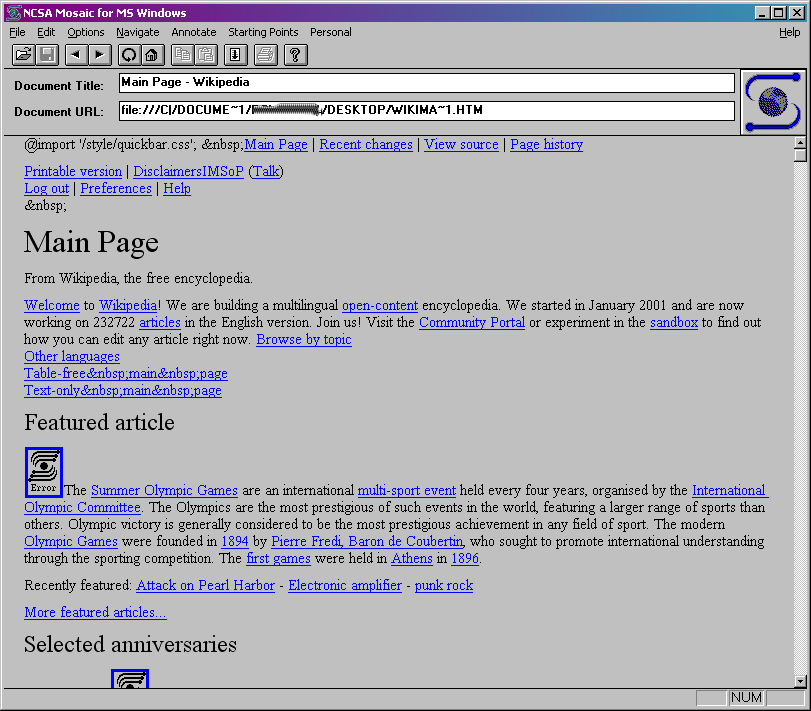
Task: Print the page using the printer icon
Action: (x=263, y=55)
